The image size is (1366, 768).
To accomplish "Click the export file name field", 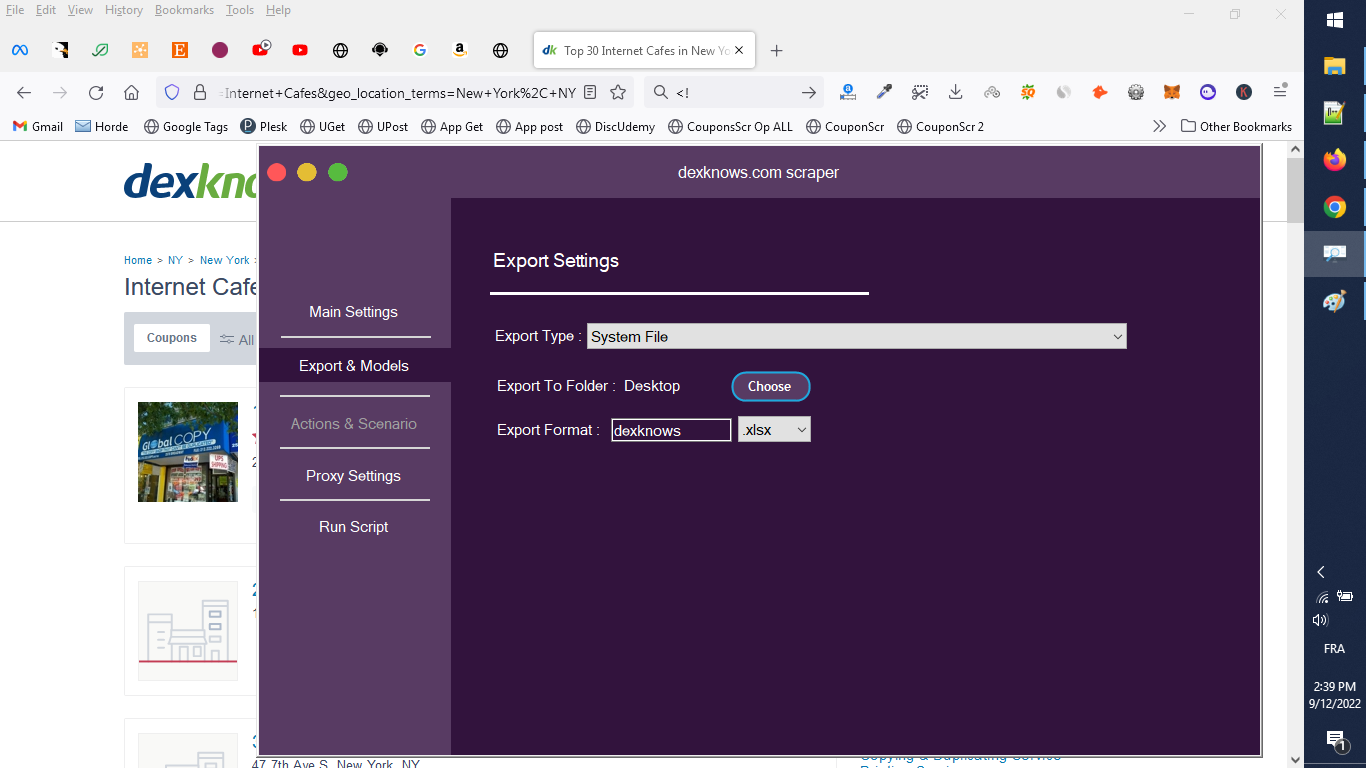I will click(x=671, y=430).
